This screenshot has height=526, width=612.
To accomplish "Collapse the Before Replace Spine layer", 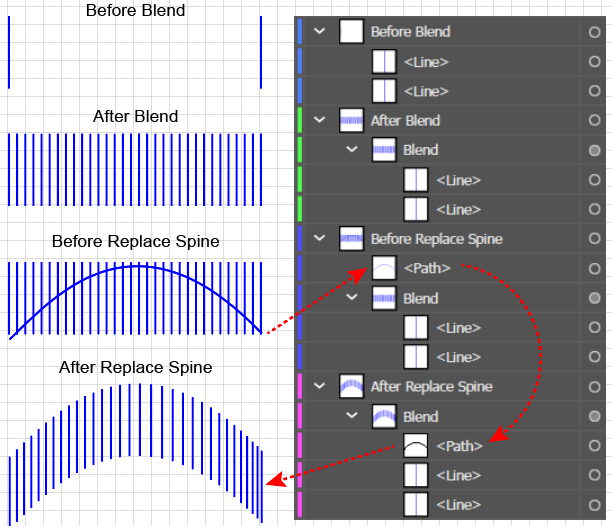I will (320, 239).
